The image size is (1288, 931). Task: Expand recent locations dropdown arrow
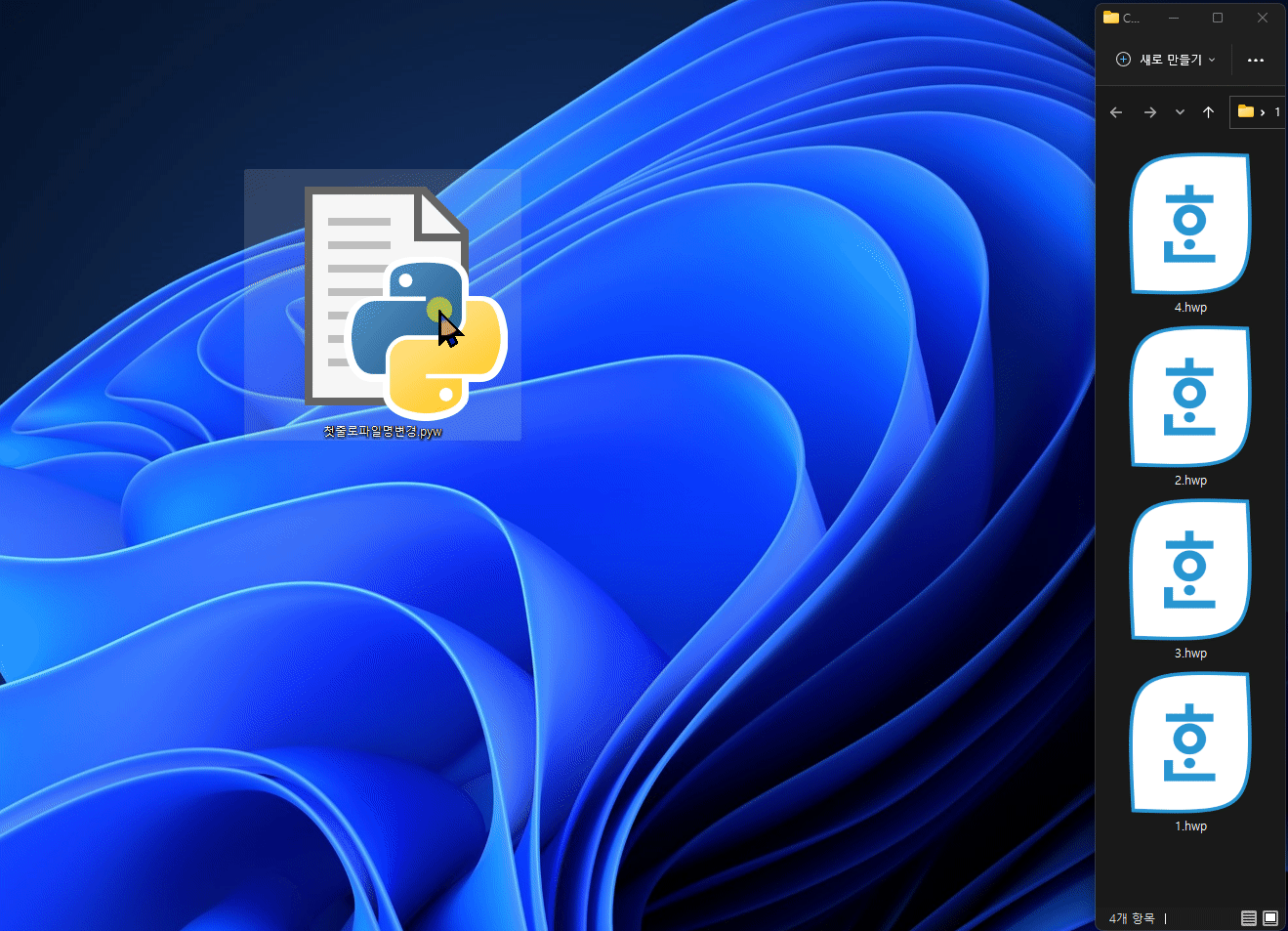[x=1180, y=112]
